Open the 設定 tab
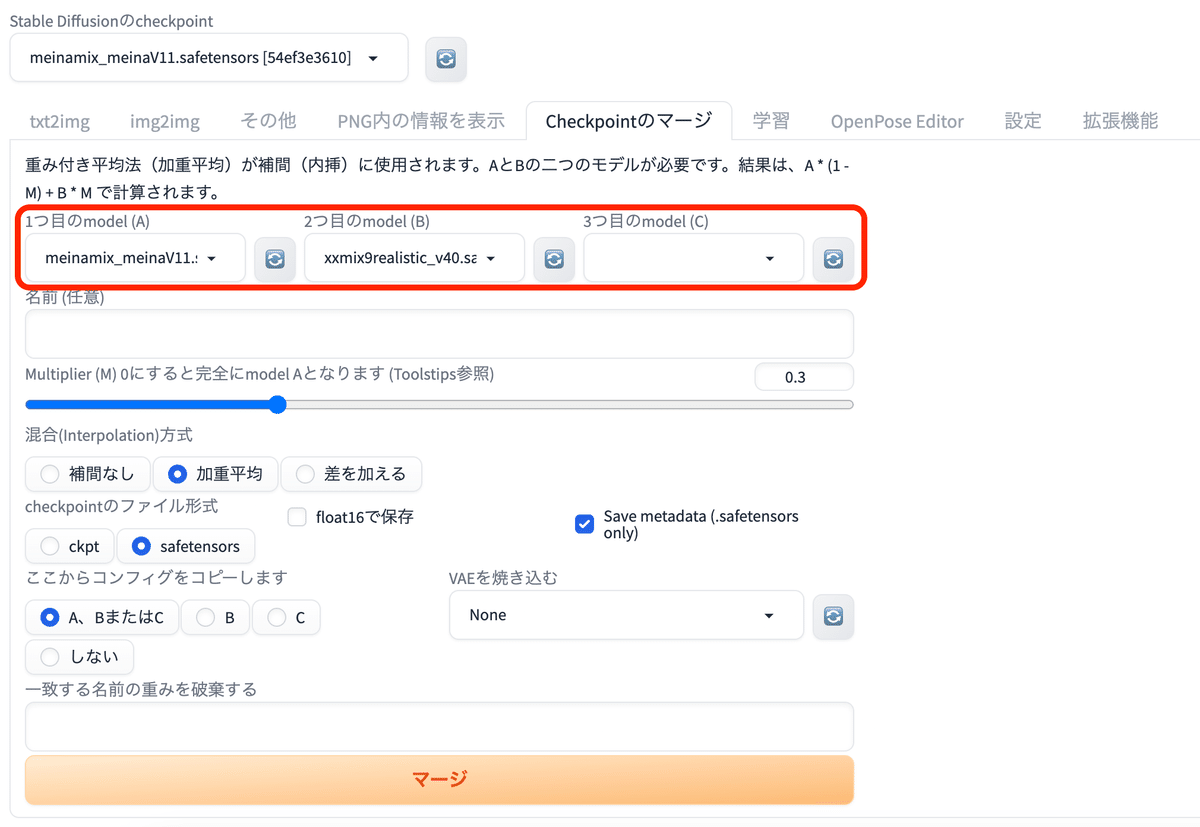Image resolution: width=1200 pixels, height=827 pixels. [x=1023, y=121]
